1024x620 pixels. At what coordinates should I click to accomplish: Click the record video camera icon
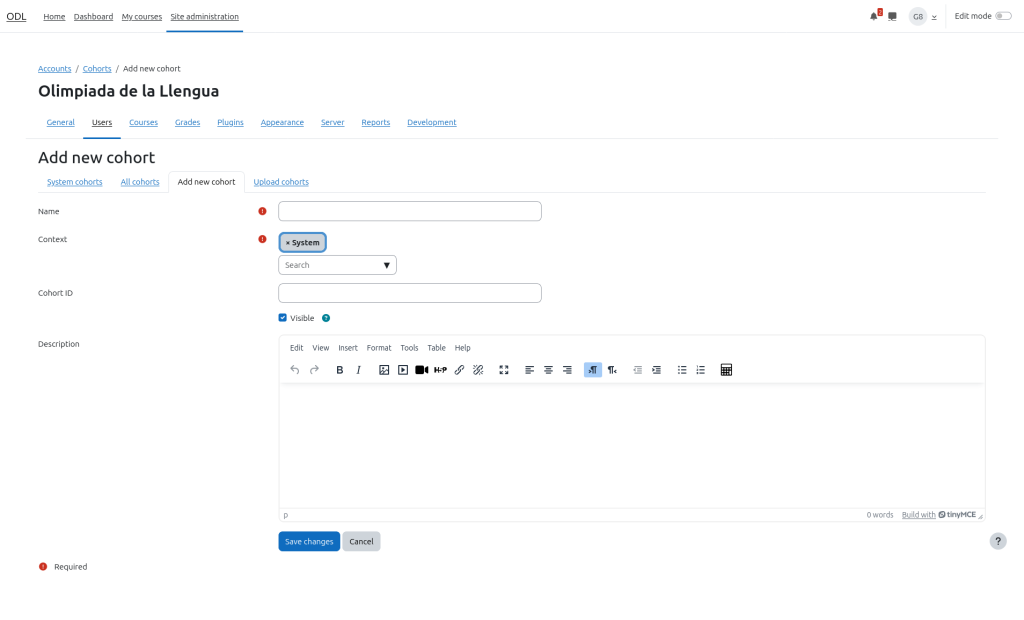tap(422, 370)
